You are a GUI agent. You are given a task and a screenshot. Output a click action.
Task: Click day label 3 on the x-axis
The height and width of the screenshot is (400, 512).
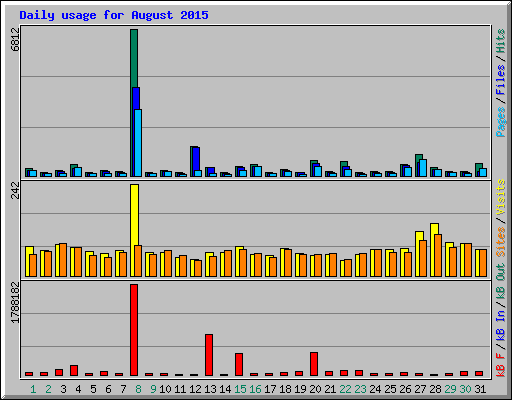(63, 389)
